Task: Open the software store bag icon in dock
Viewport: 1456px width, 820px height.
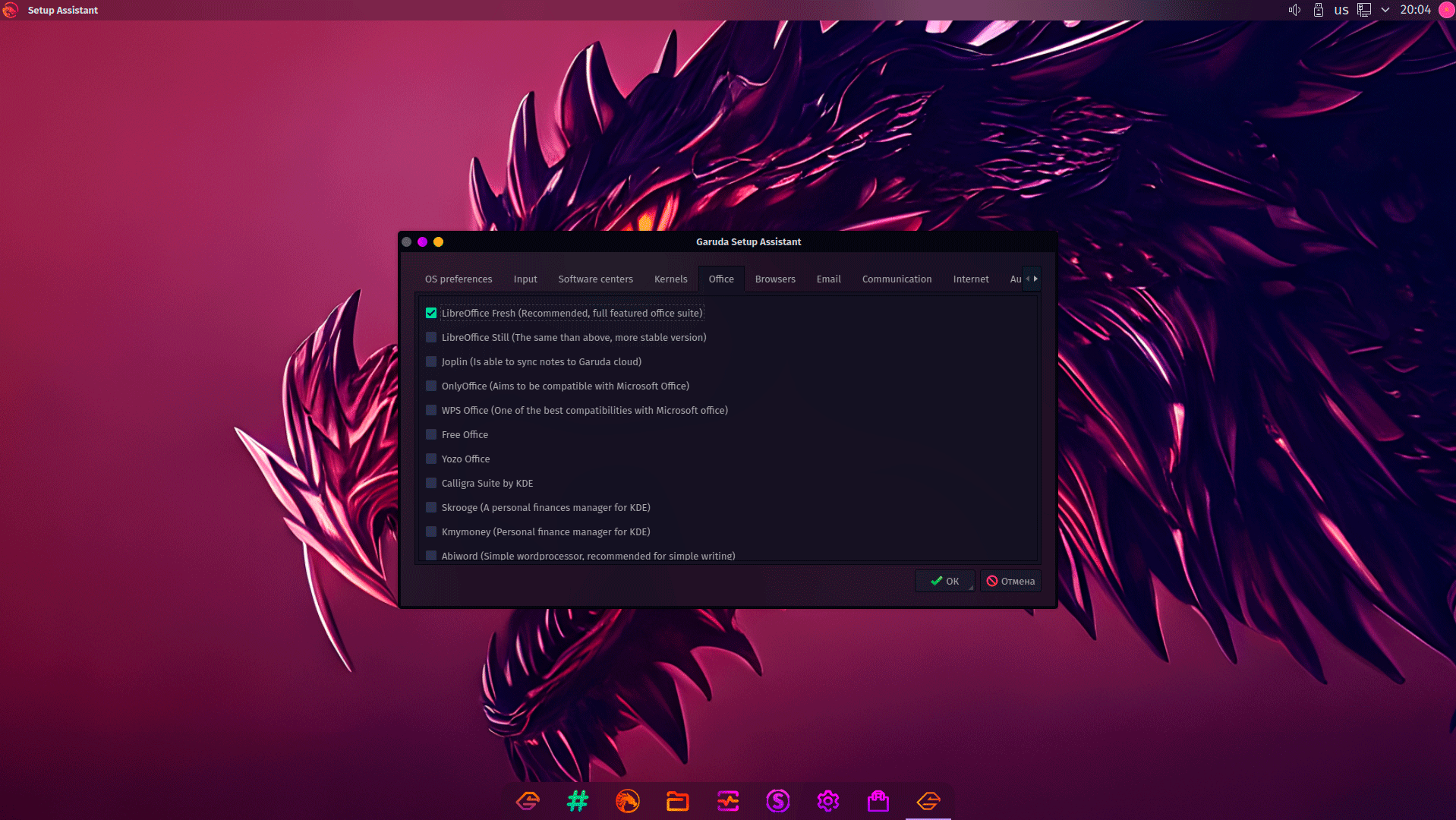Action: pos(878,801)
